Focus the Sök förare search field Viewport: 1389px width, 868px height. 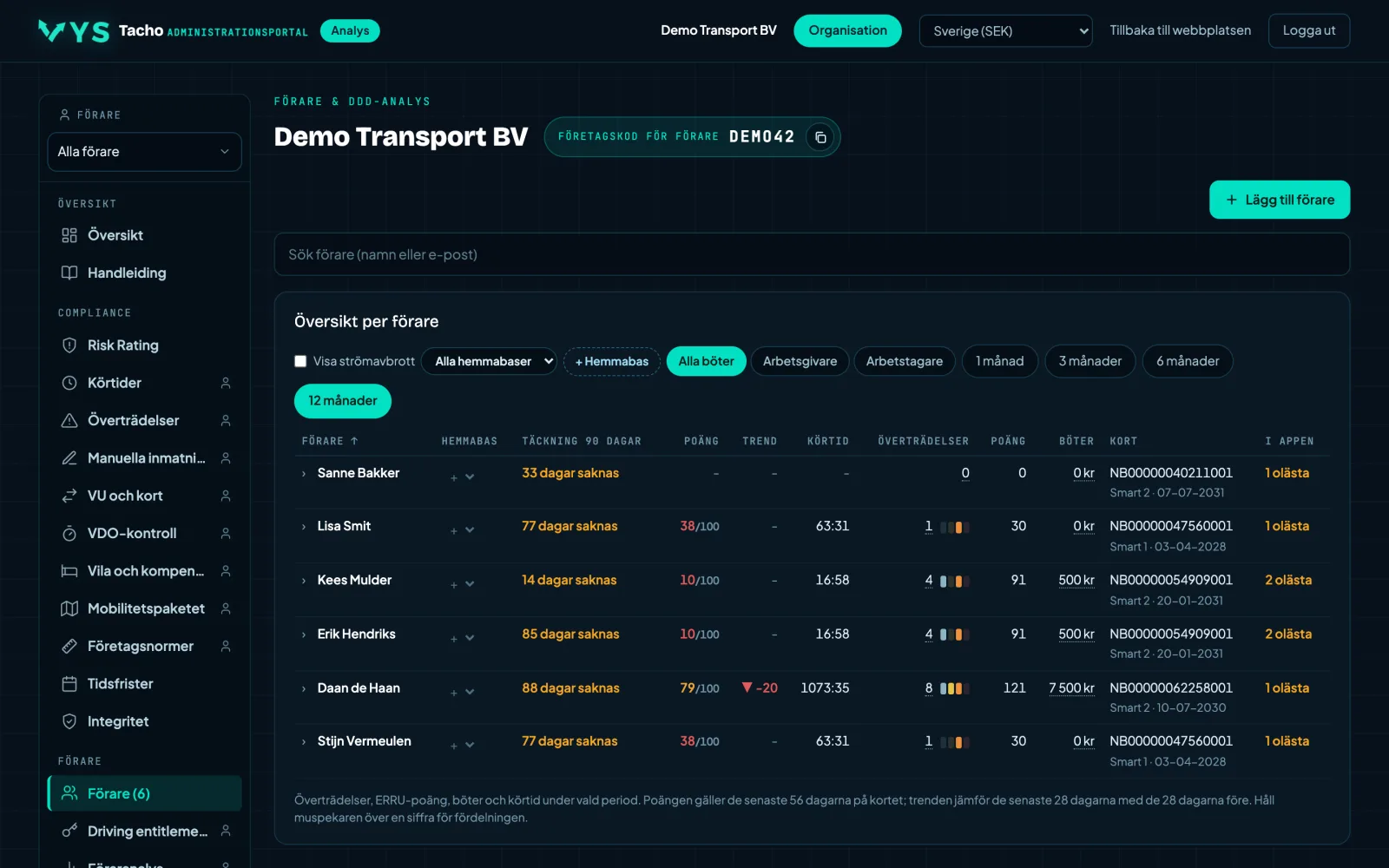(x=812, y=254)
